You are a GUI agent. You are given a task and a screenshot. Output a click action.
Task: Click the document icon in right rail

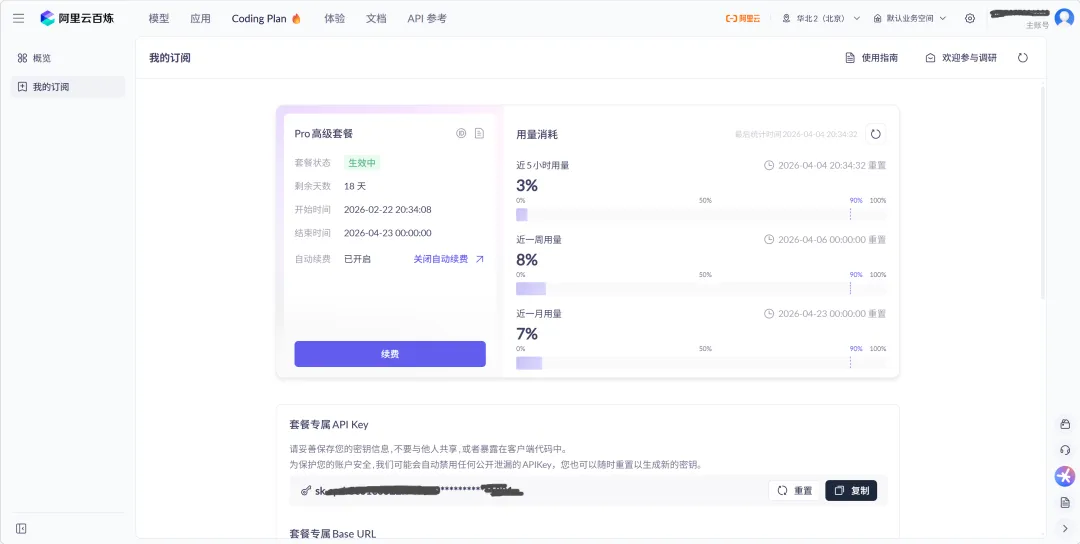pyautogui.click(x=1065, y=502)
